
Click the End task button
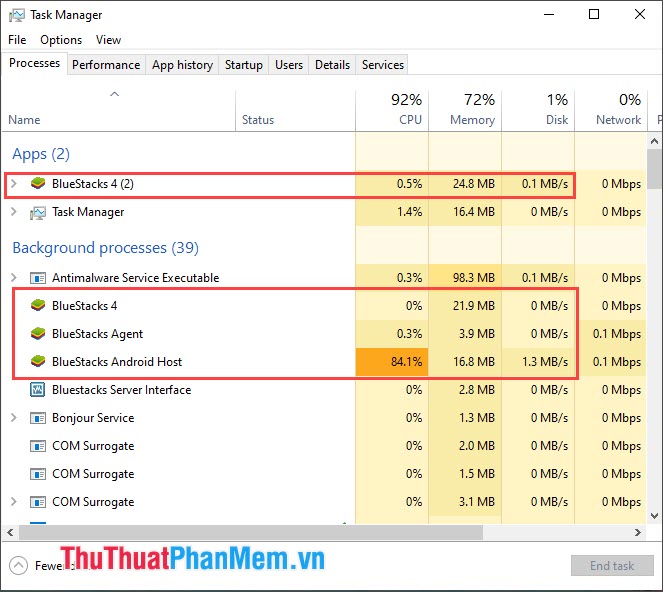pyautogui.click(x=612, y=565)
